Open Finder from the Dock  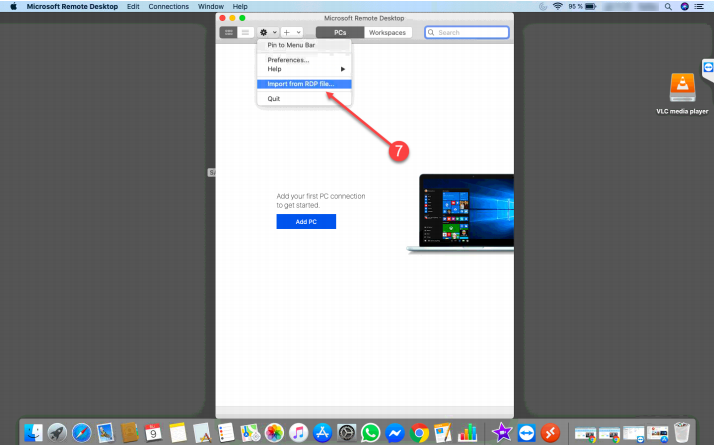[x=35, y=432]
